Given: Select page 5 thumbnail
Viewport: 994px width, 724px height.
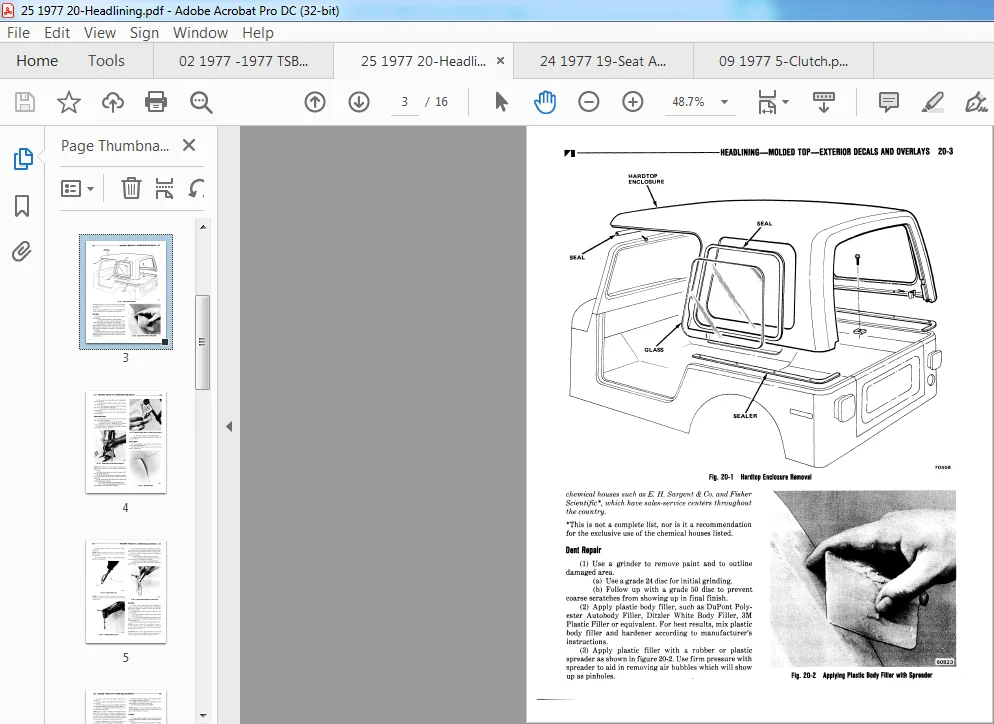Looking at the screenshot, I should click(x=126, y=591).
